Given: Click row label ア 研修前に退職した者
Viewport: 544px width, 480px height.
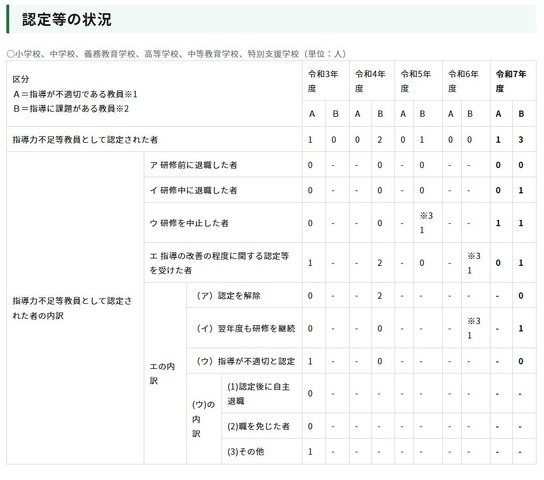Looking at the screenshot, I should coord(193,165).
